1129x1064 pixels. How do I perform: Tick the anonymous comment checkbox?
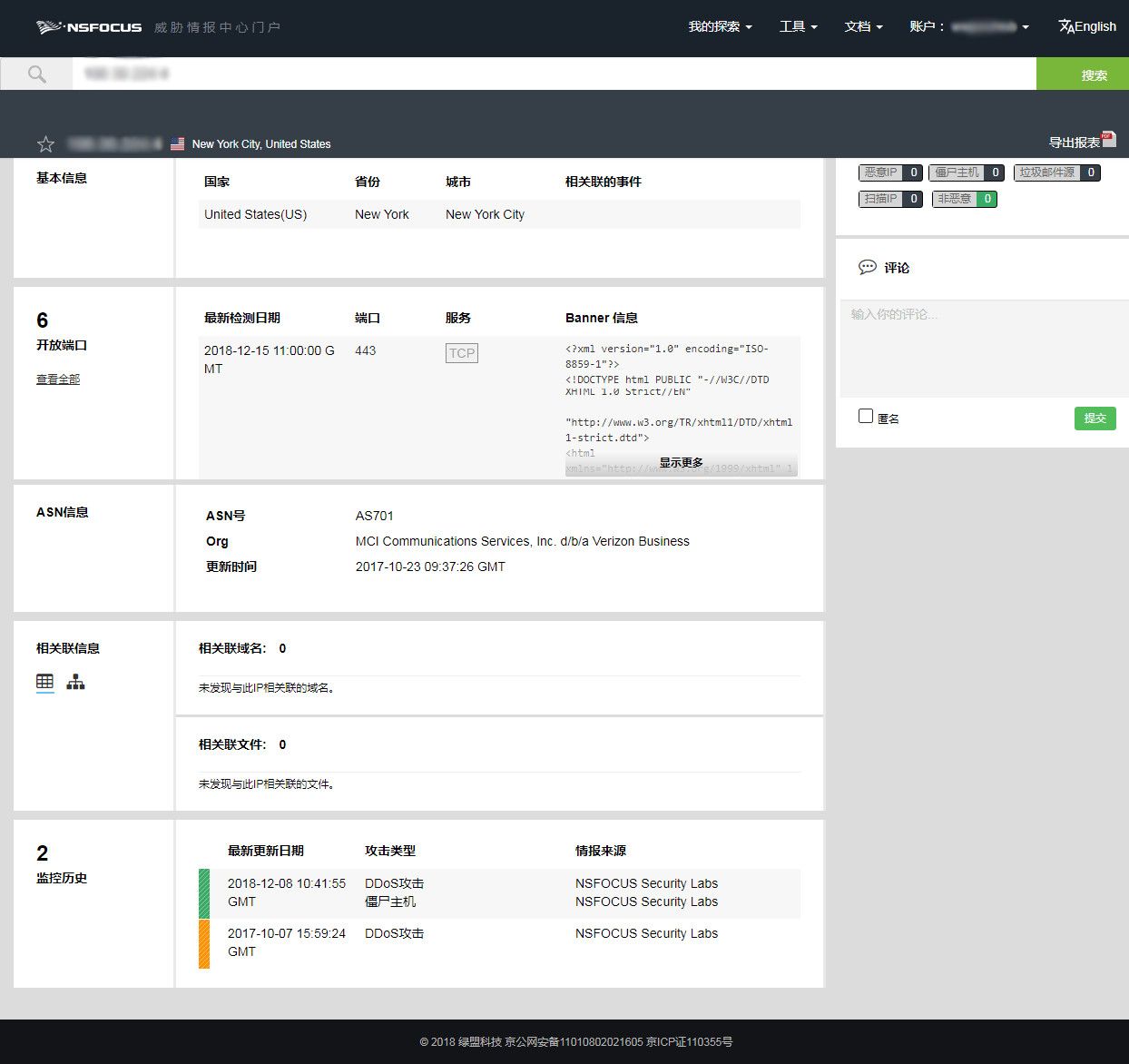(866, 416)
